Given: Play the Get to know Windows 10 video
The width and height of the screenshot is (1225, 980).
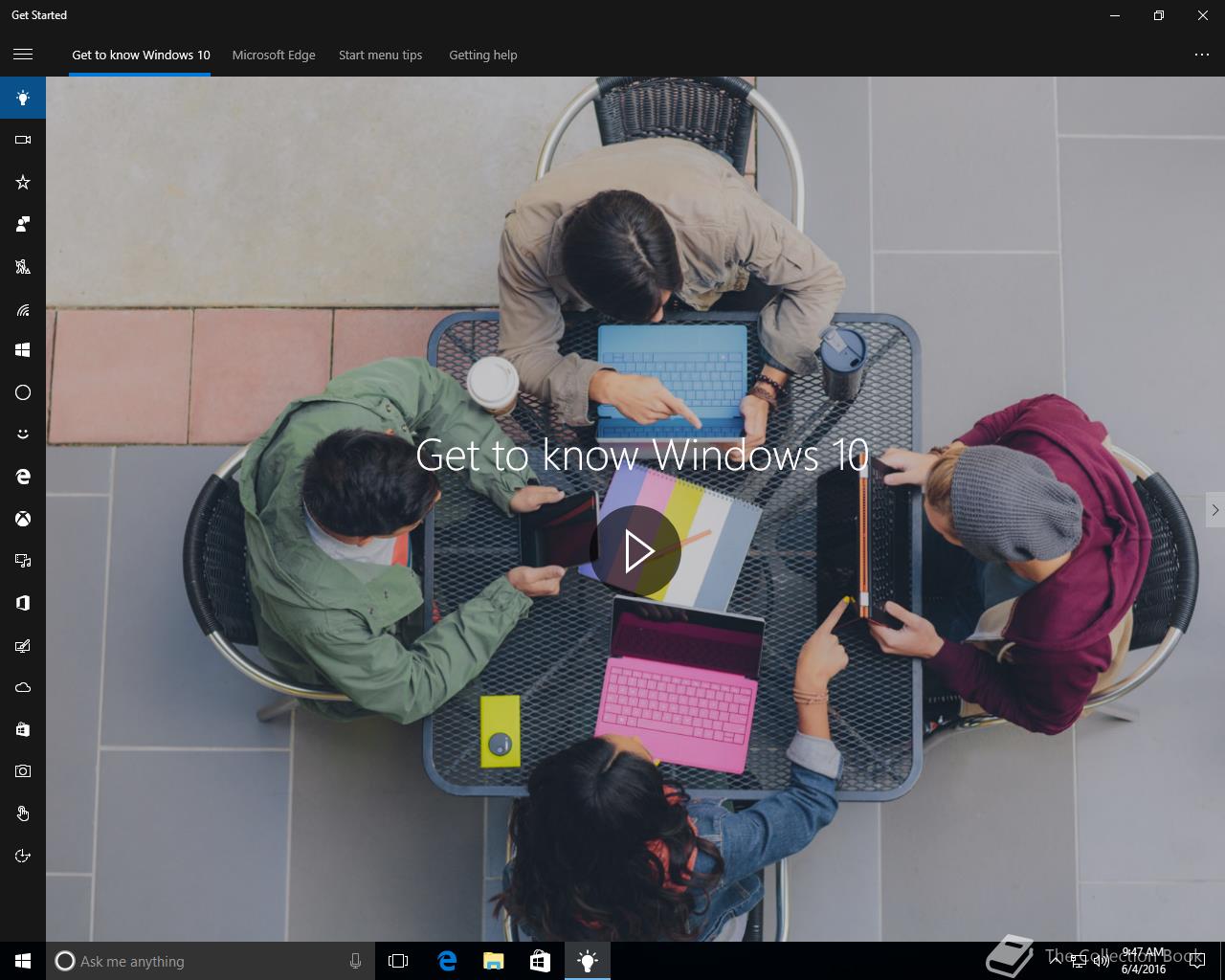Looking at the screenshot, I should 635,551.
